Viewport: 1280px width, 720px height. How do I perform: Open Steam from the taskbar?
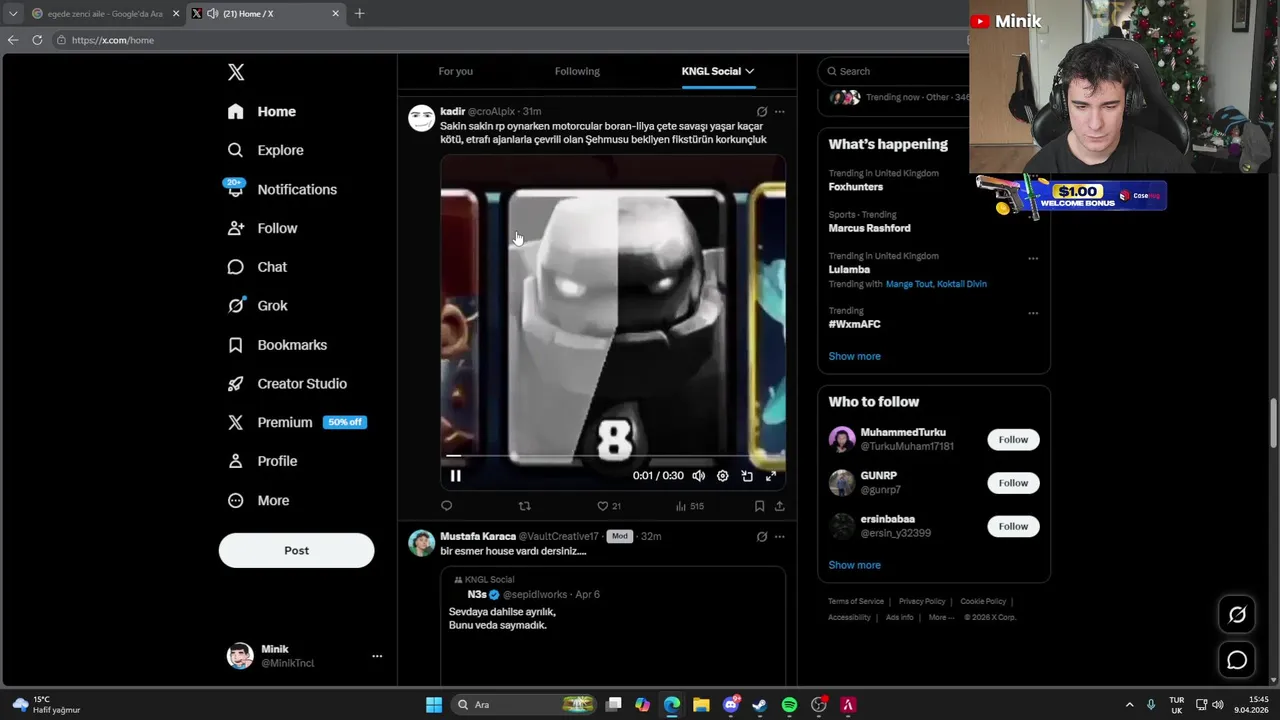[760, 705]
